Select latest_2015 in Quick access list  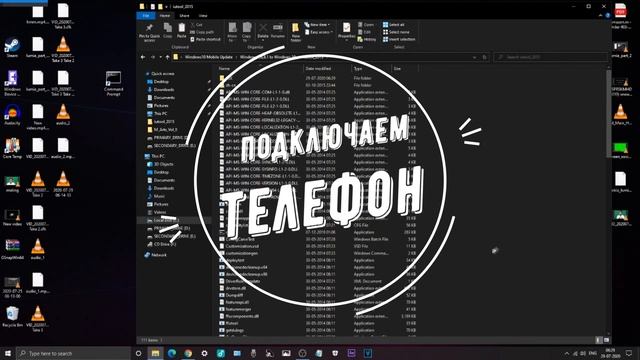tap(161, 122)
